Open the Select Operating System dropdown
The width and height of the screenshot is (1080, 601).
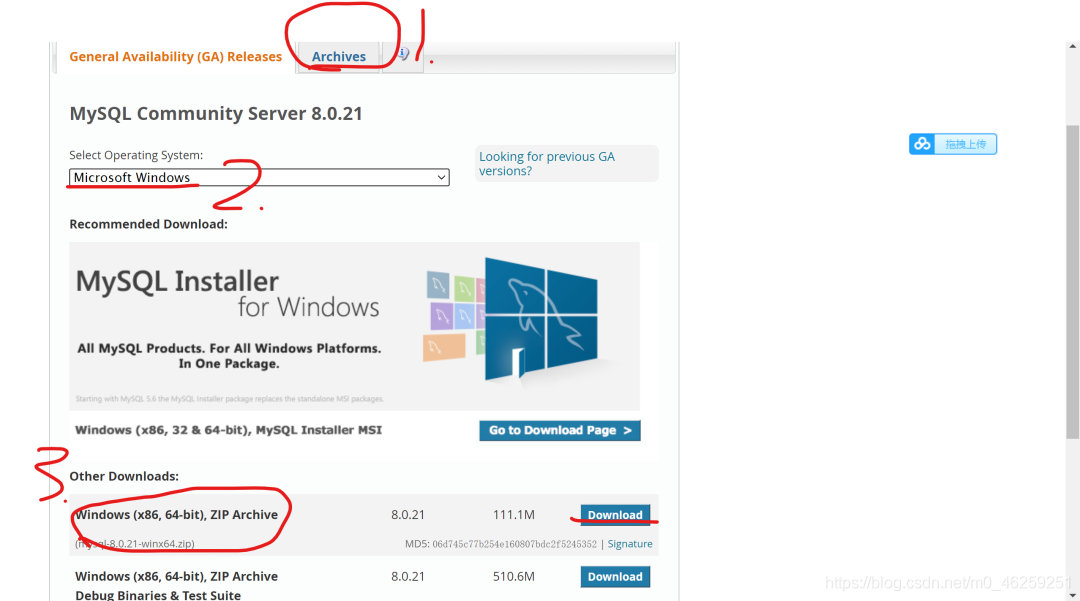pos(259,178)
